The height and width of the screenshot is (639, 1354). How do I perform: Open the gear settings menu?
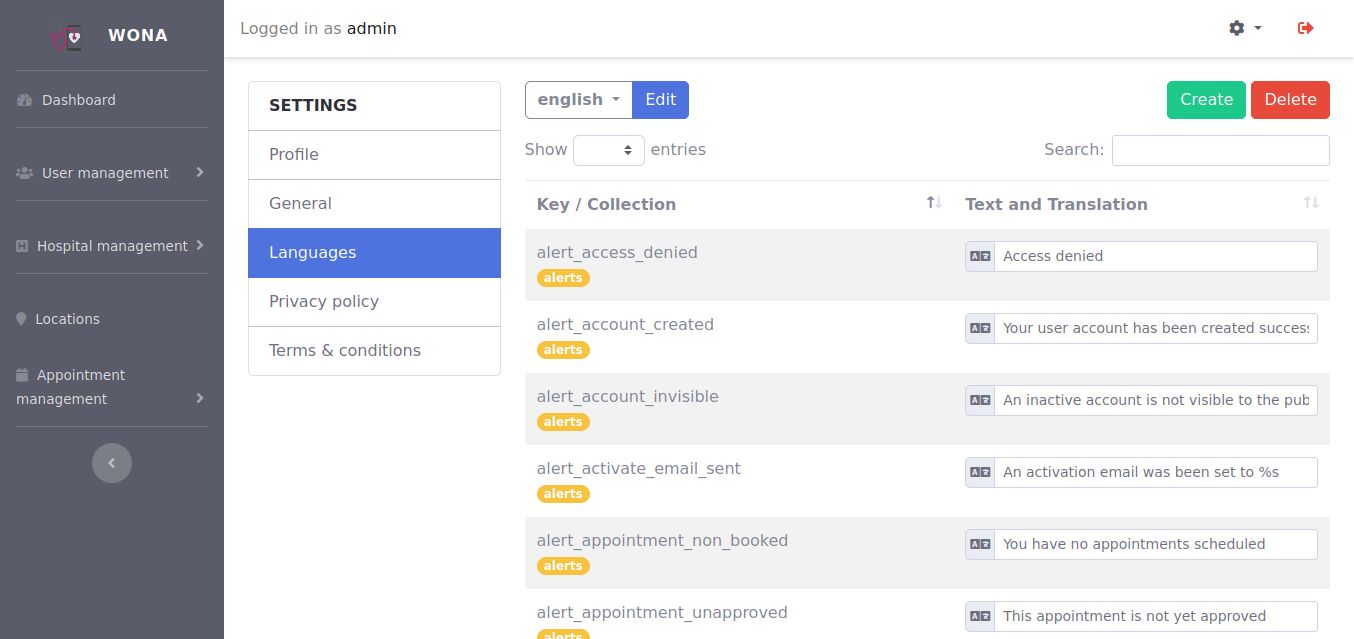[1244, 29]
